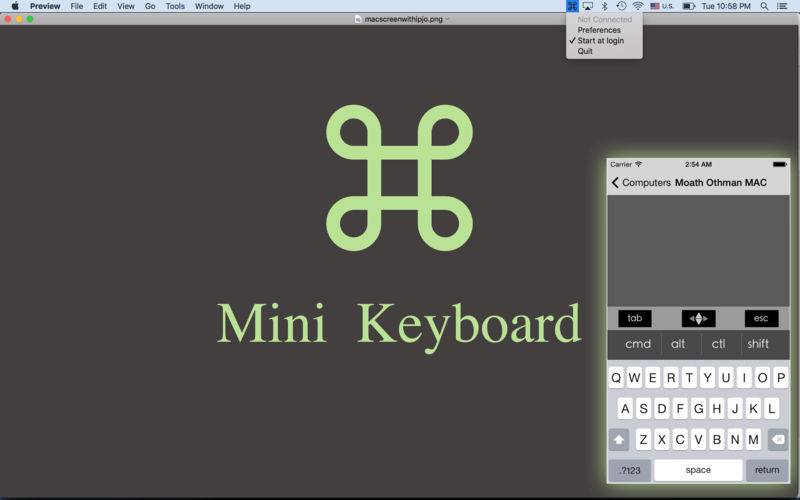Tap the return key
800x500 pixels.
tap(767, 470)
